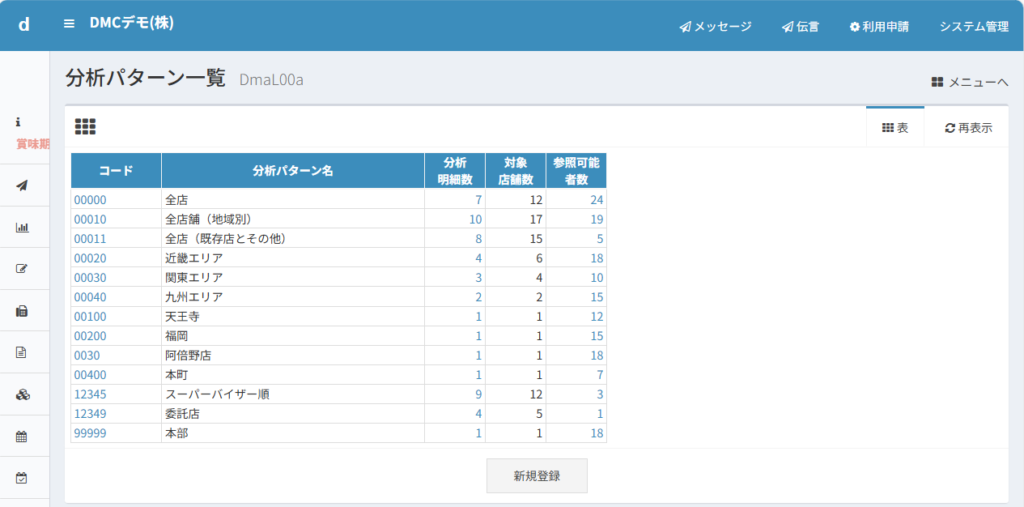
Task: Click the info icon in sidebar
Action: coord(18,121)
